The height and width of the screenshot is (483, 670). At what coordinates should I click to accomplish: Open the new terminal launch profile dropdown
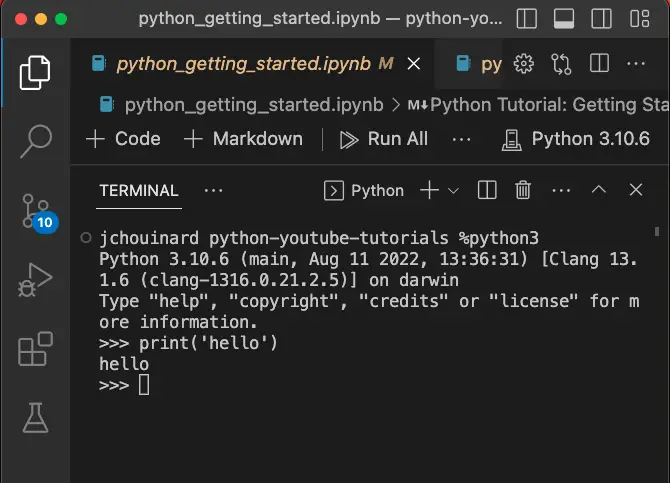[453, 190]
